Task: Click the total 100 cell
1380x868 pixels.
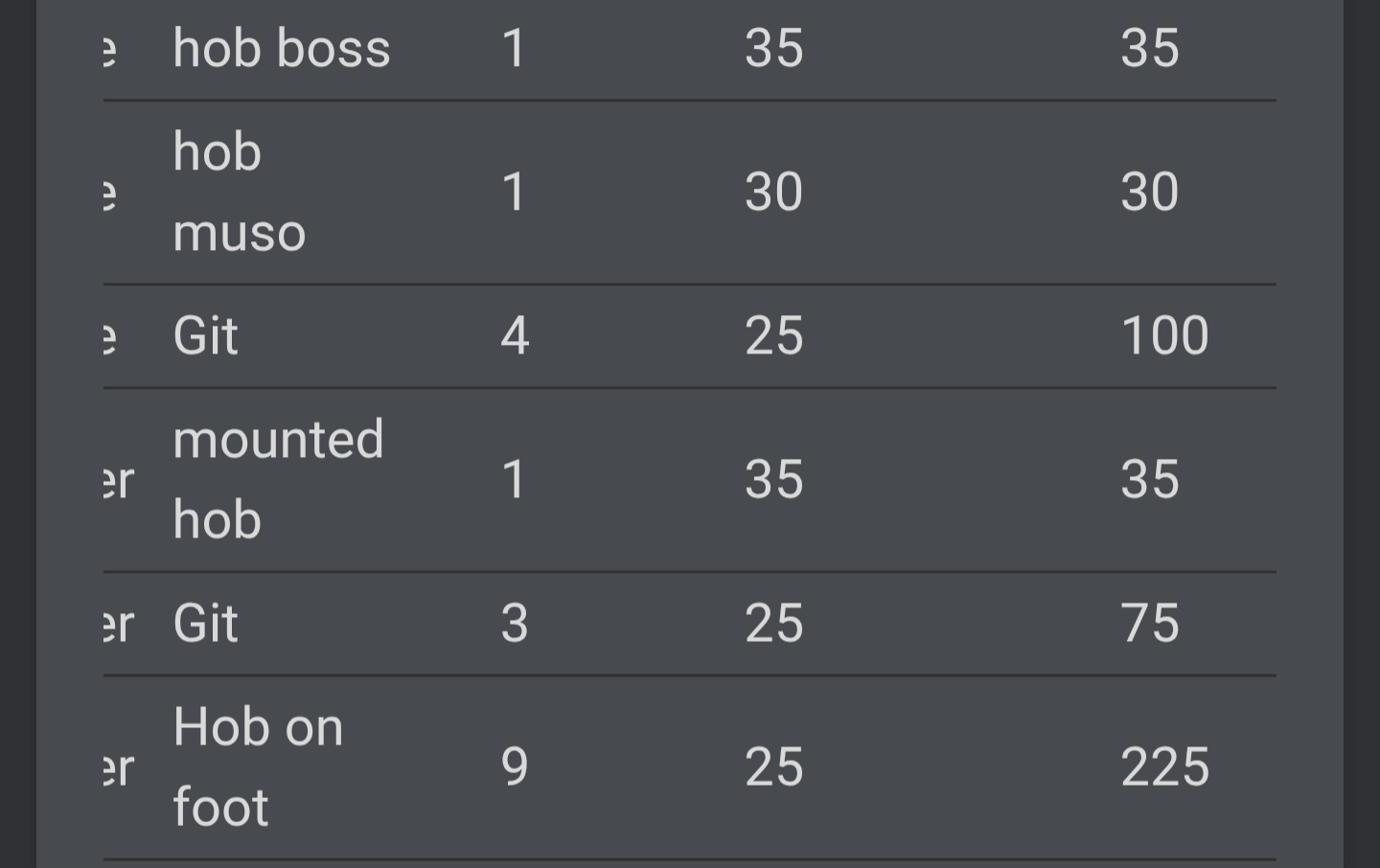Action: [x=1164, y=335]
